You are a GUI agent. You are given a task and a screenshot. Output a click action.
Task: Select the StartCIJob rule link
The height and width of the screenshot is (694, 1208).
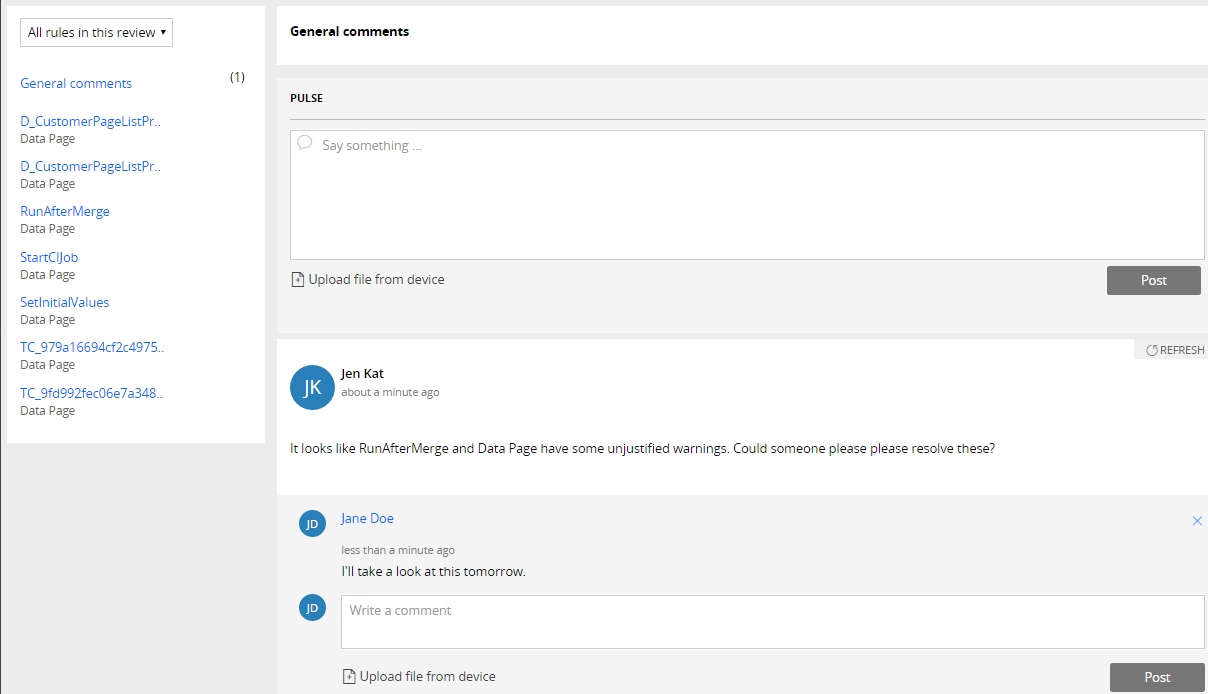49,257
